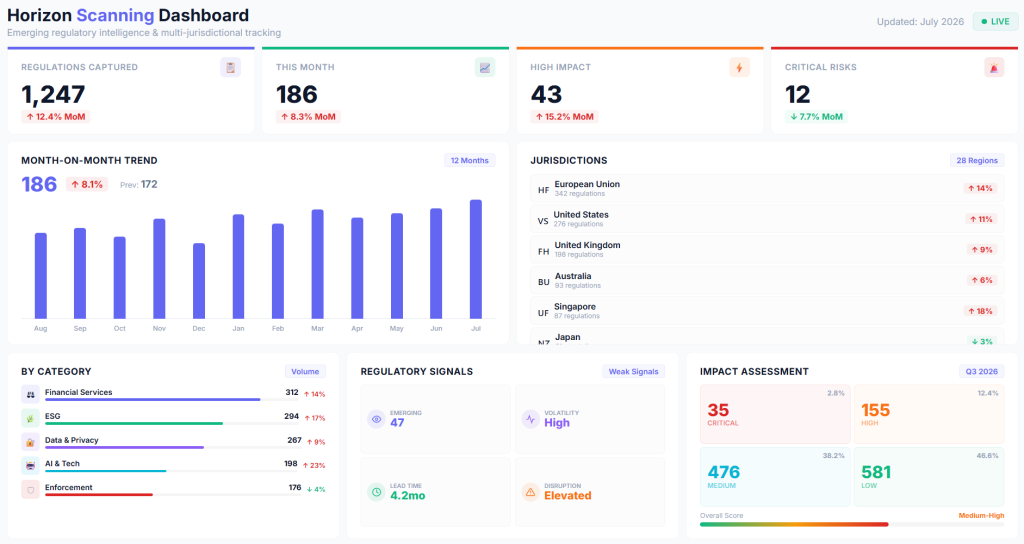Click the July bar in trend chart
This screenshot has height=544, width=1024.
[476, 259]
